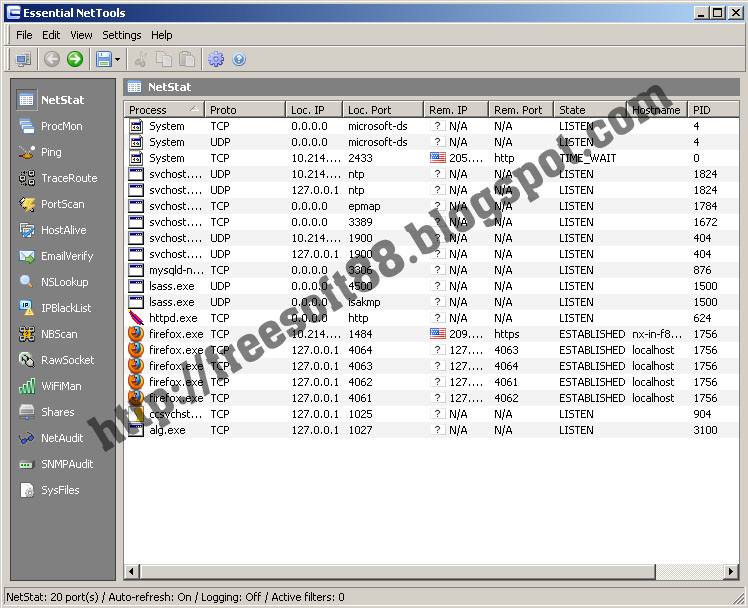Open the View menu

(x=81, y=35)
